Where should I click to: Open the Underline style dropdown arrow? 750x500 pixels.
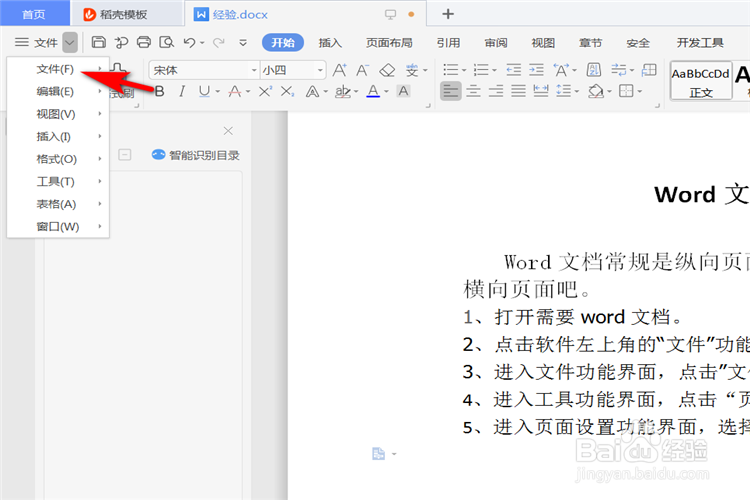(218, 91)
